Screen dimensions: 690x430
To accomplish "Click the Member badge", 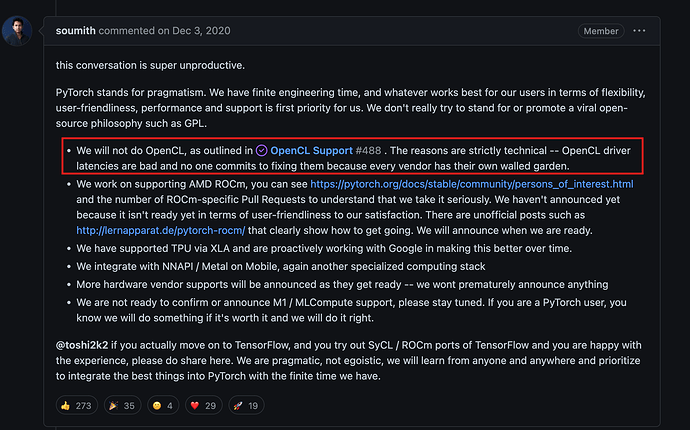I will [x=601, y=31].
